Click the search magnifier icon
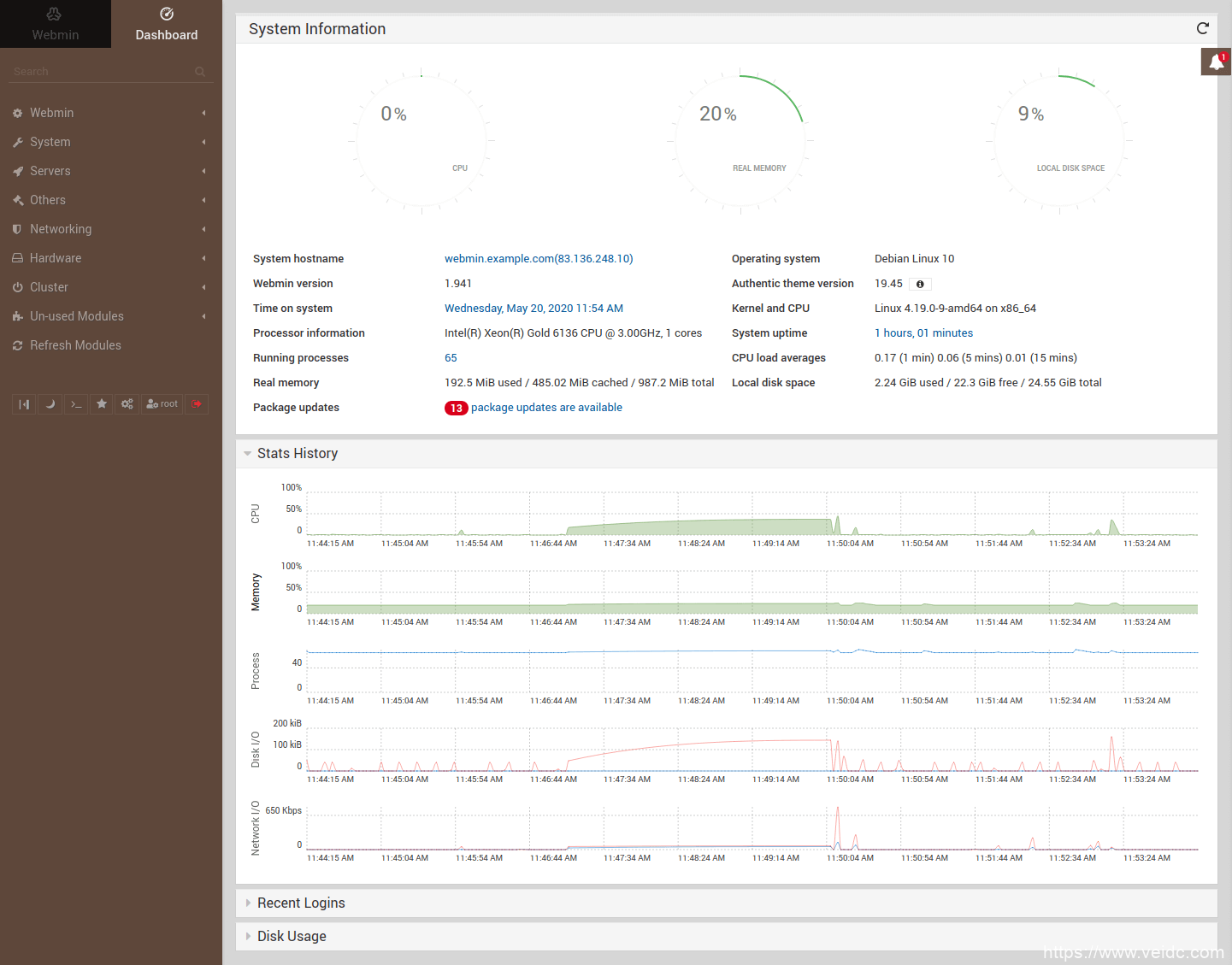The image size is (1232, 965). point(200,72)
